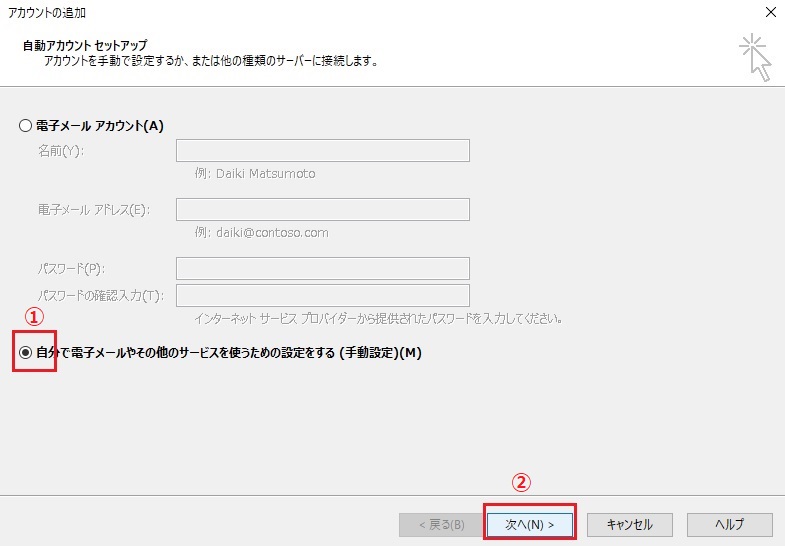Click the 次へ(N) > button

(x=530, y=524)
